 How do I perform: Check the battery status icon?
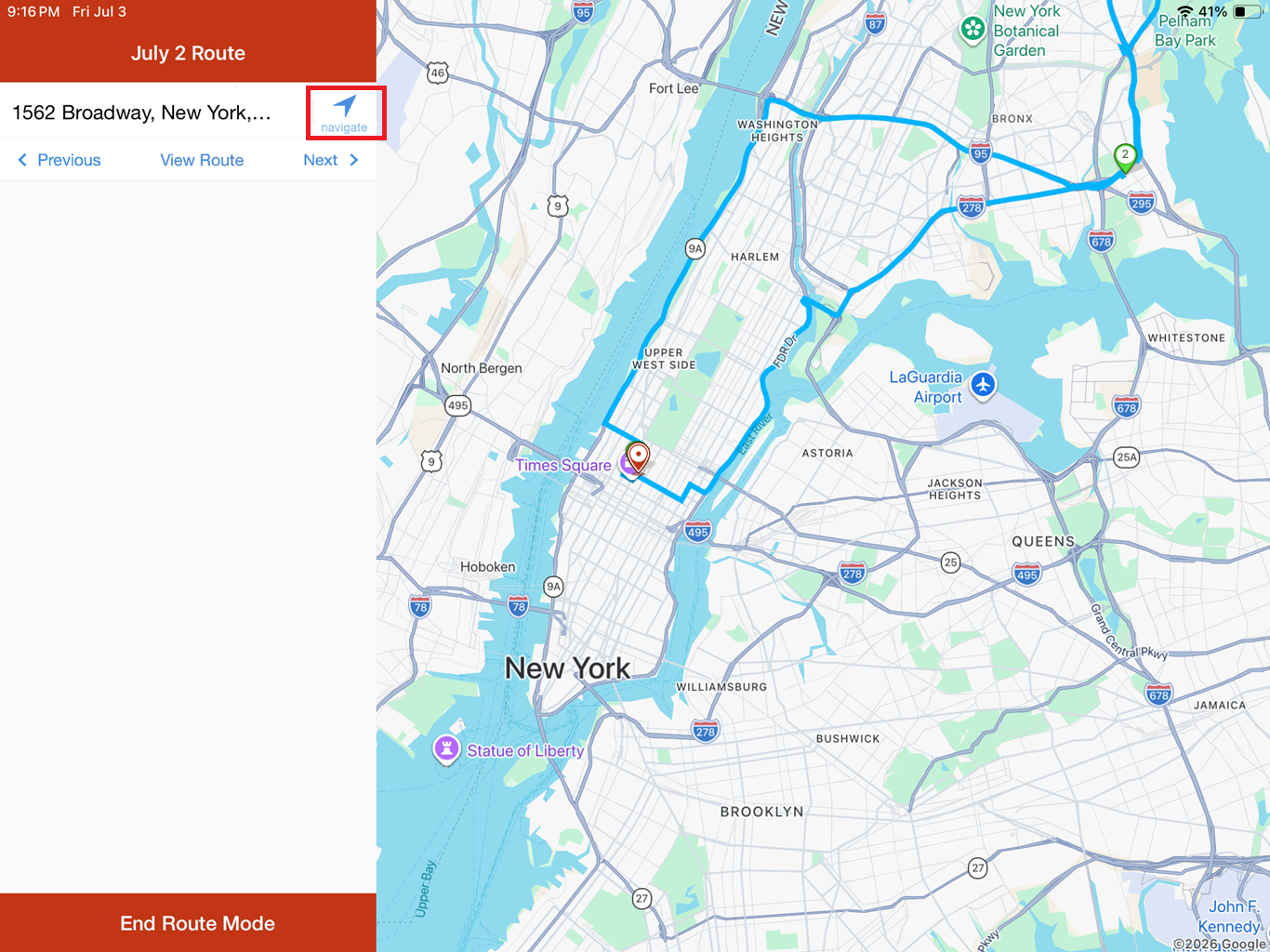pos(1247,12)
